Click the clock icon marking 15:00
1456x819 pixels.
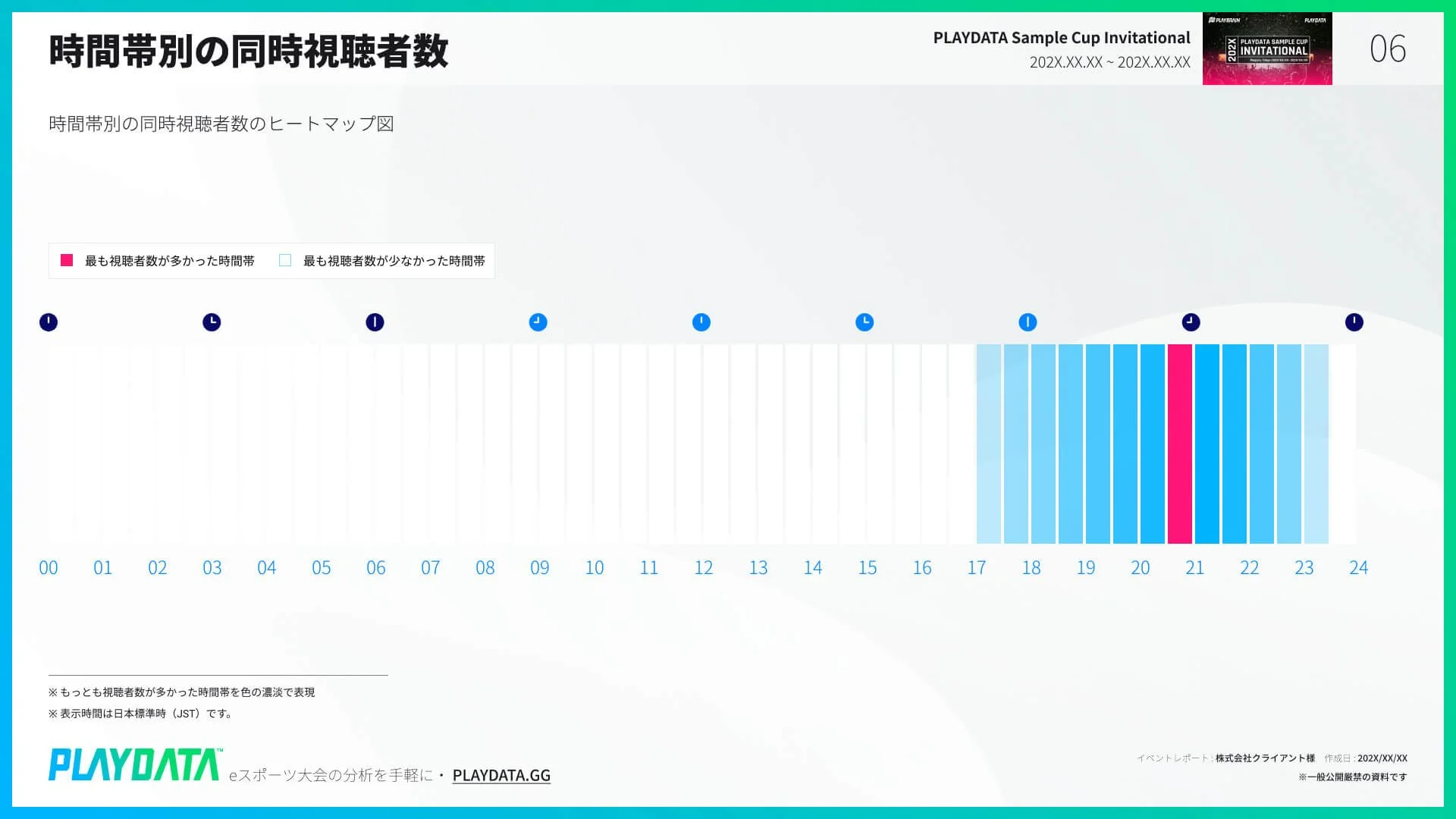[x=864, y=322]
